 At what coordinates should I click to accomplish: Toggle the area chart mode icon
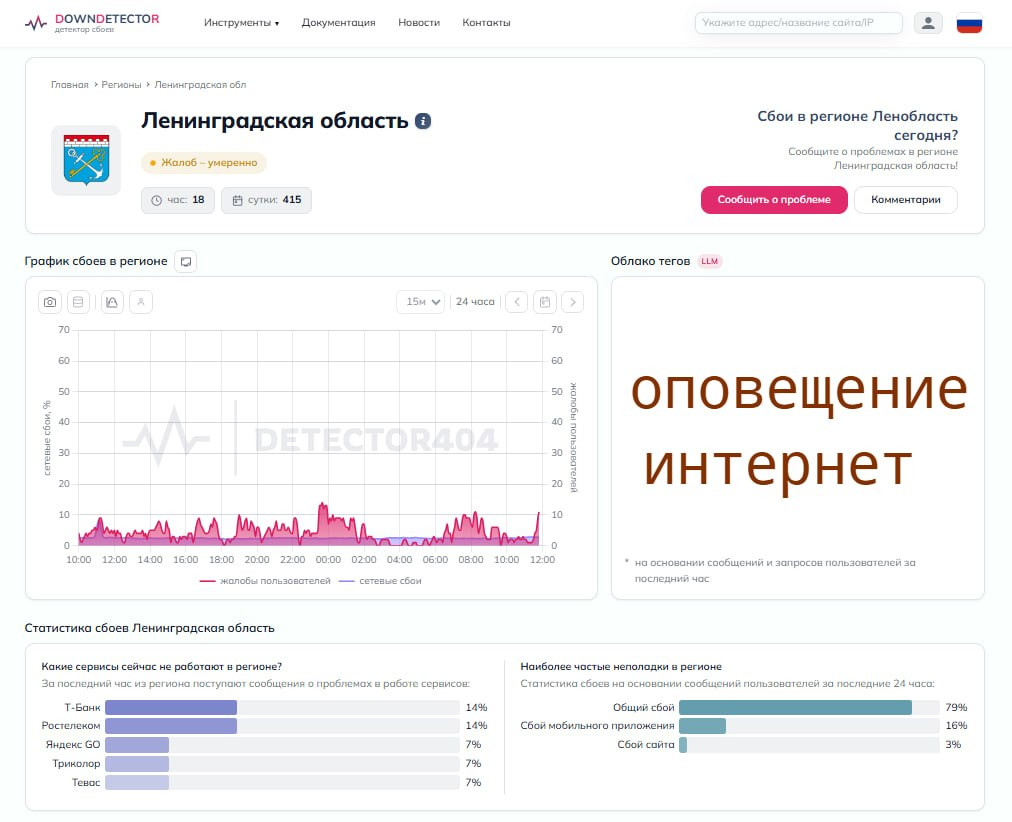pos(112,302)
